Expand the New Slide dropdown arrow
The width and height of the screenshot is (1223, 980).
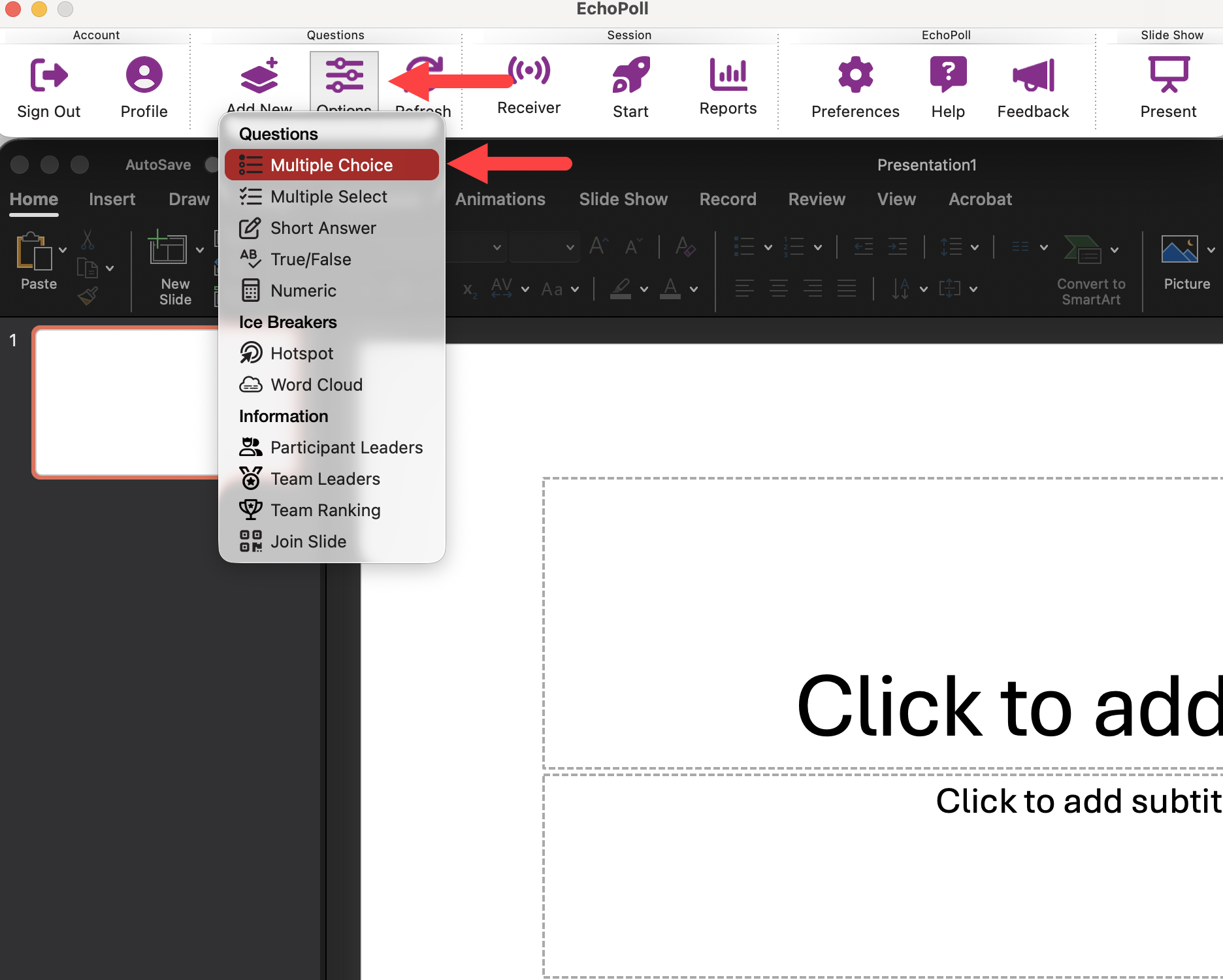pyautogui.click(x=200, y=250)
